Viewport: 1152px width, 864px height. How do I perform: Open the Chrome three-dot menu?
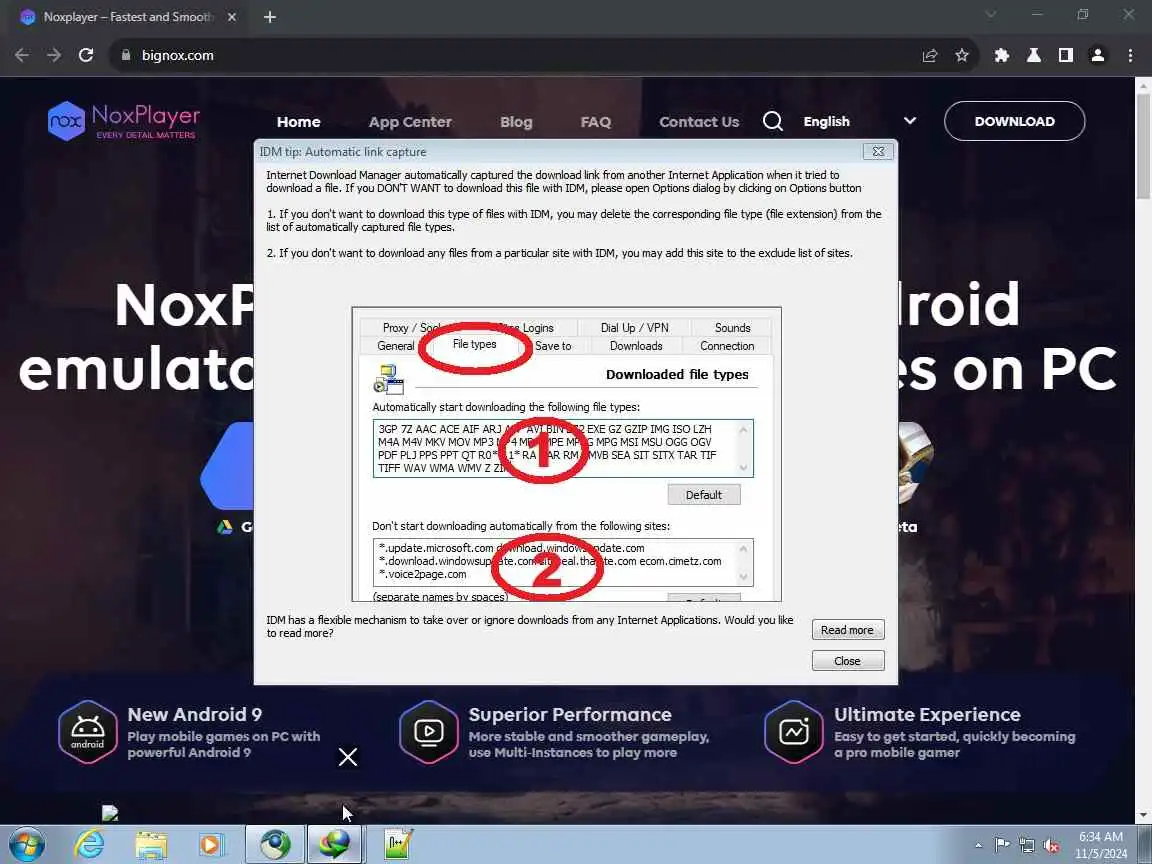[1130, 55]
